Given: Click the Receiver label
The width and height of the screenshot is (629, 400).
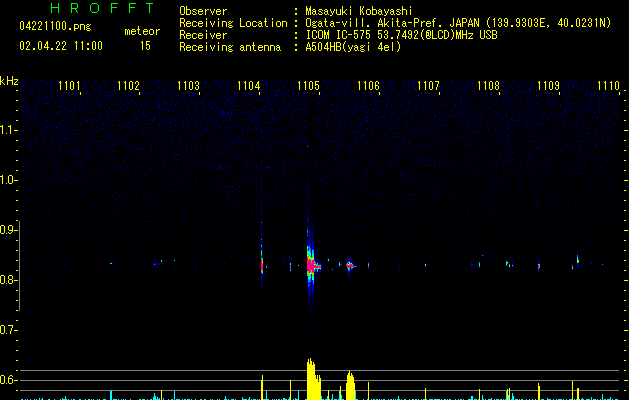Looking at the screenshot, I should (203, 35).
